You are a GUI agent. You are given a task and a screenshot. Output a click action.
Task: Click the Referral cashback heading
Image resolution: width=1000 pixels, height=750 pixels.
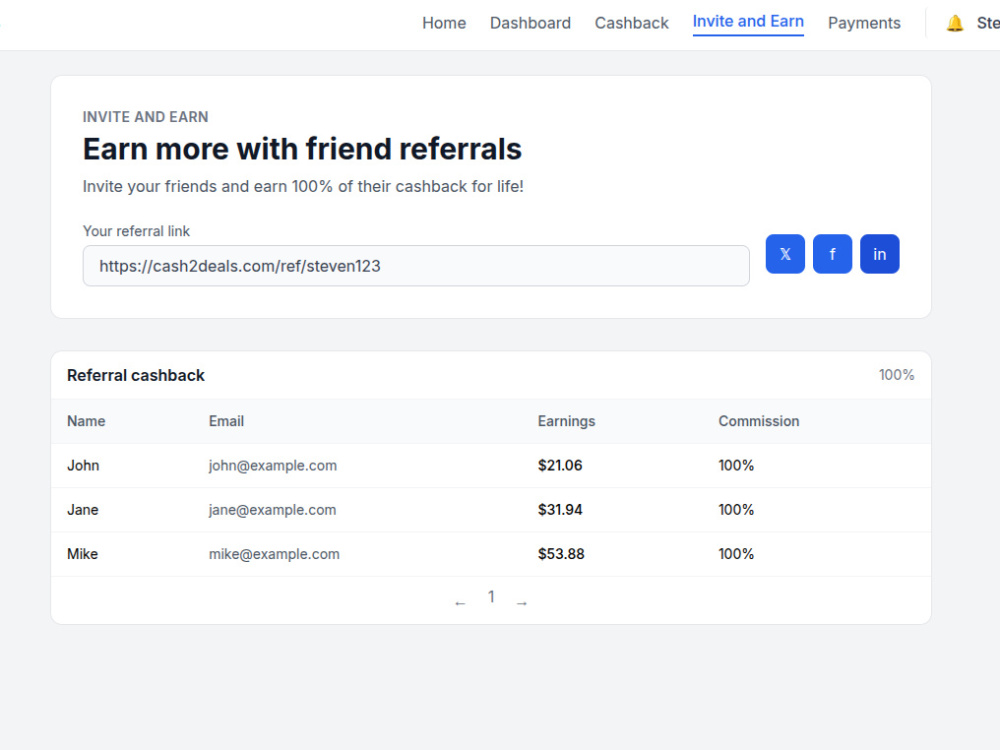pos(136,375)
